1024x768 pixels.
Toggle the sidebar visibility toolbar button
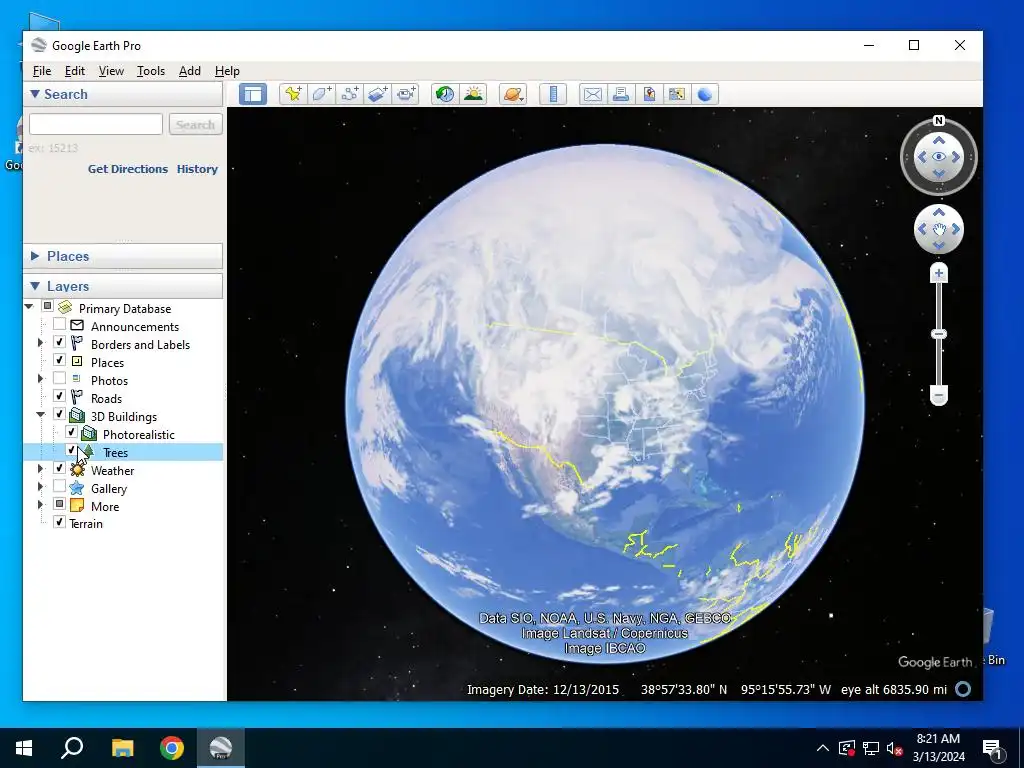click(253, 94)
